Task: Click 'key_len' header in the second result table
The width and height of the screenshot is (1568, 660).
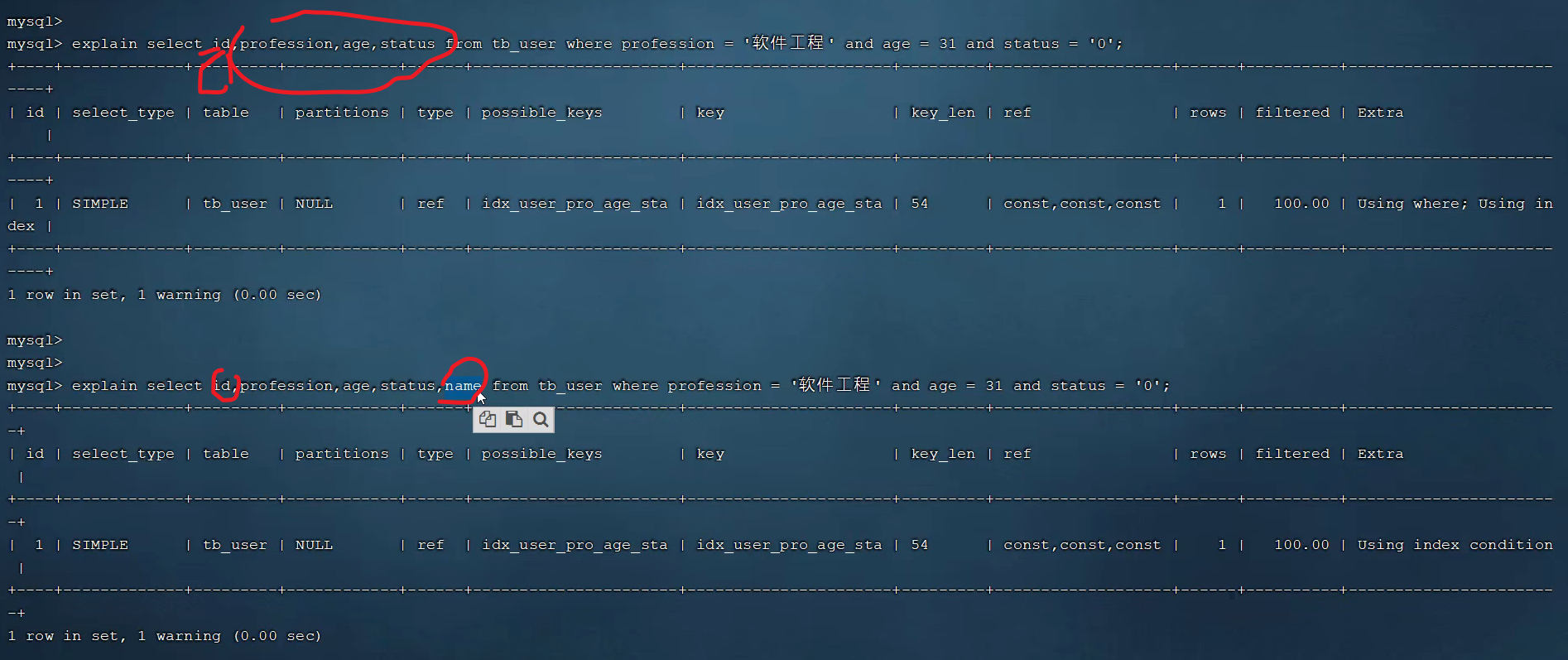Action: [943, 454]
